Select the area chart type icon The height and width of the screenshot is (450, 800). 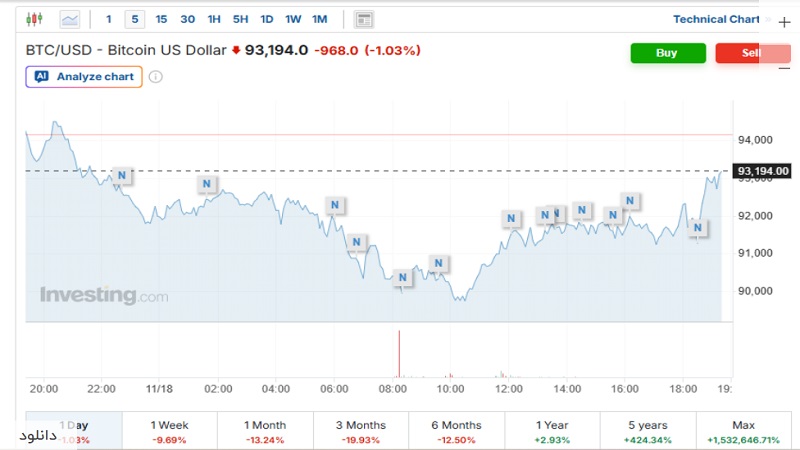coord(70,19)
